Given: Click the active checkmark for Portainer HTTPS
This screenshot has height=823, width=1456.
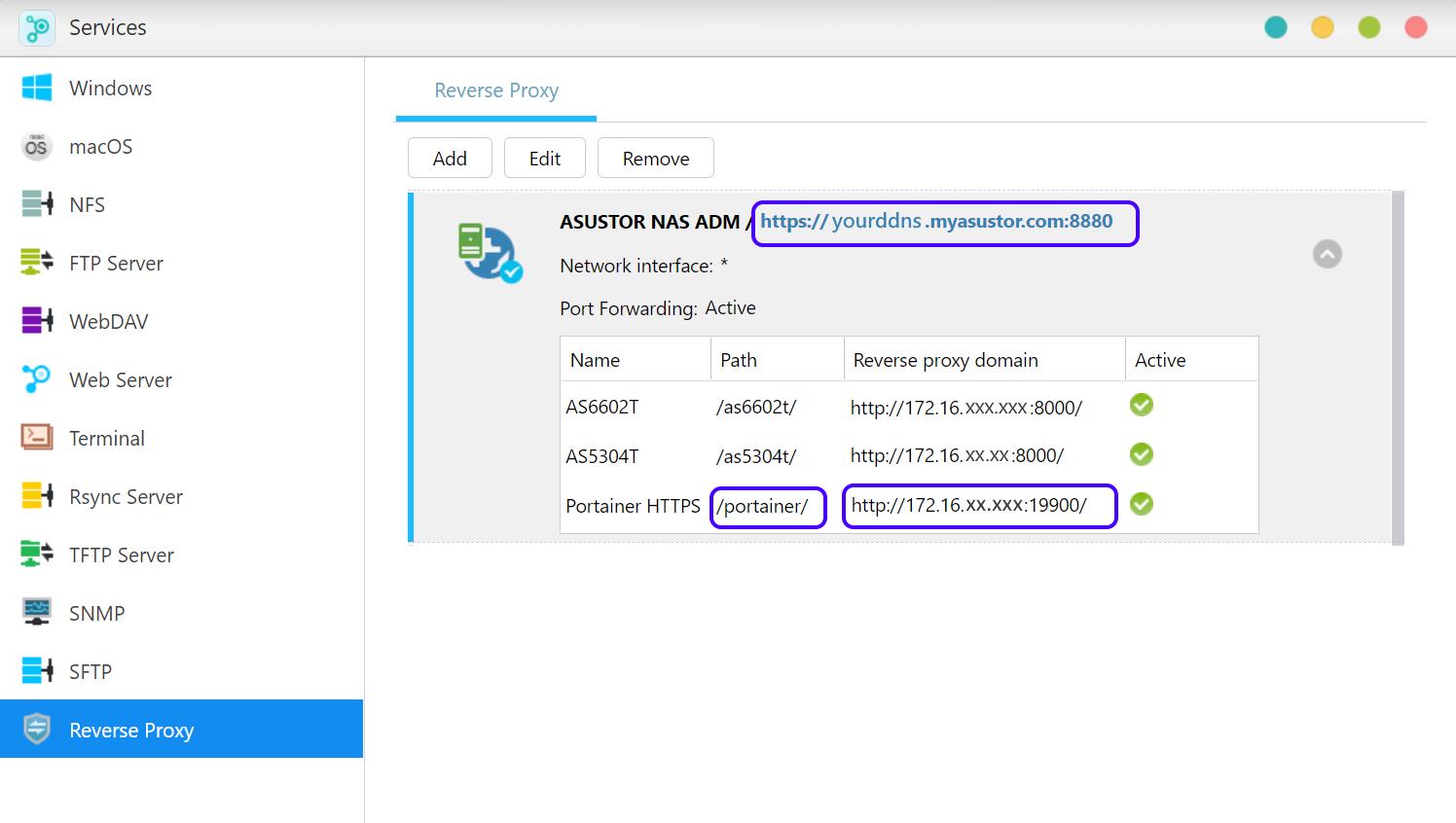Looking at the screenshot, I should 1142,504.
